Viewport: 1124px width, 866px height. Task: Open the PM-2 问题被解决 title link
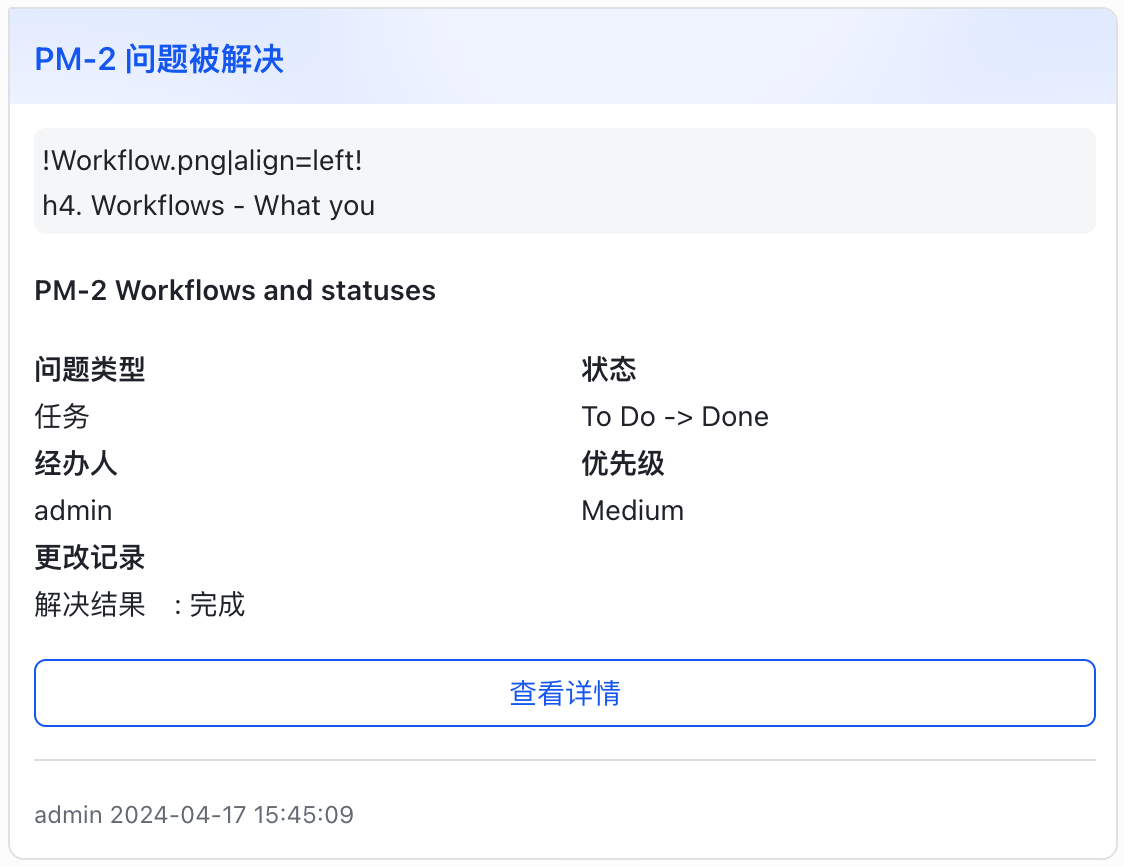click(x=159, y=60)
